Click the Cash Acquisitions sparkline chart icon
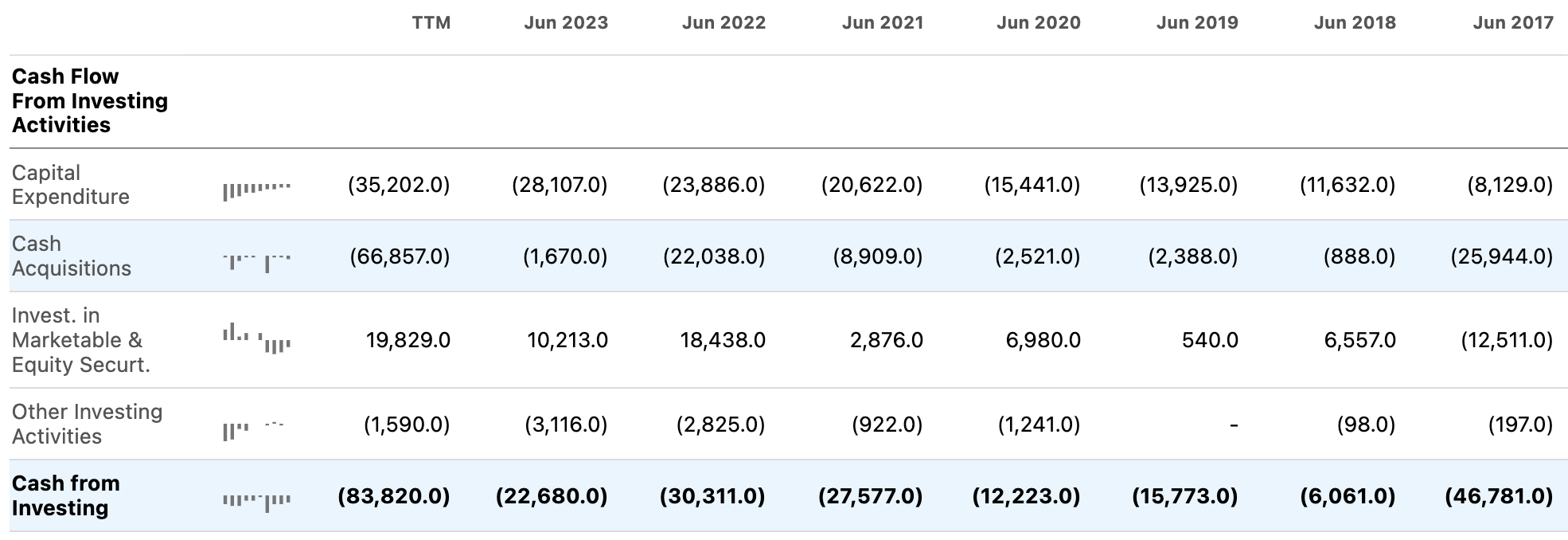Screen dimensions: 1568x540 click(x=256, y=260)
